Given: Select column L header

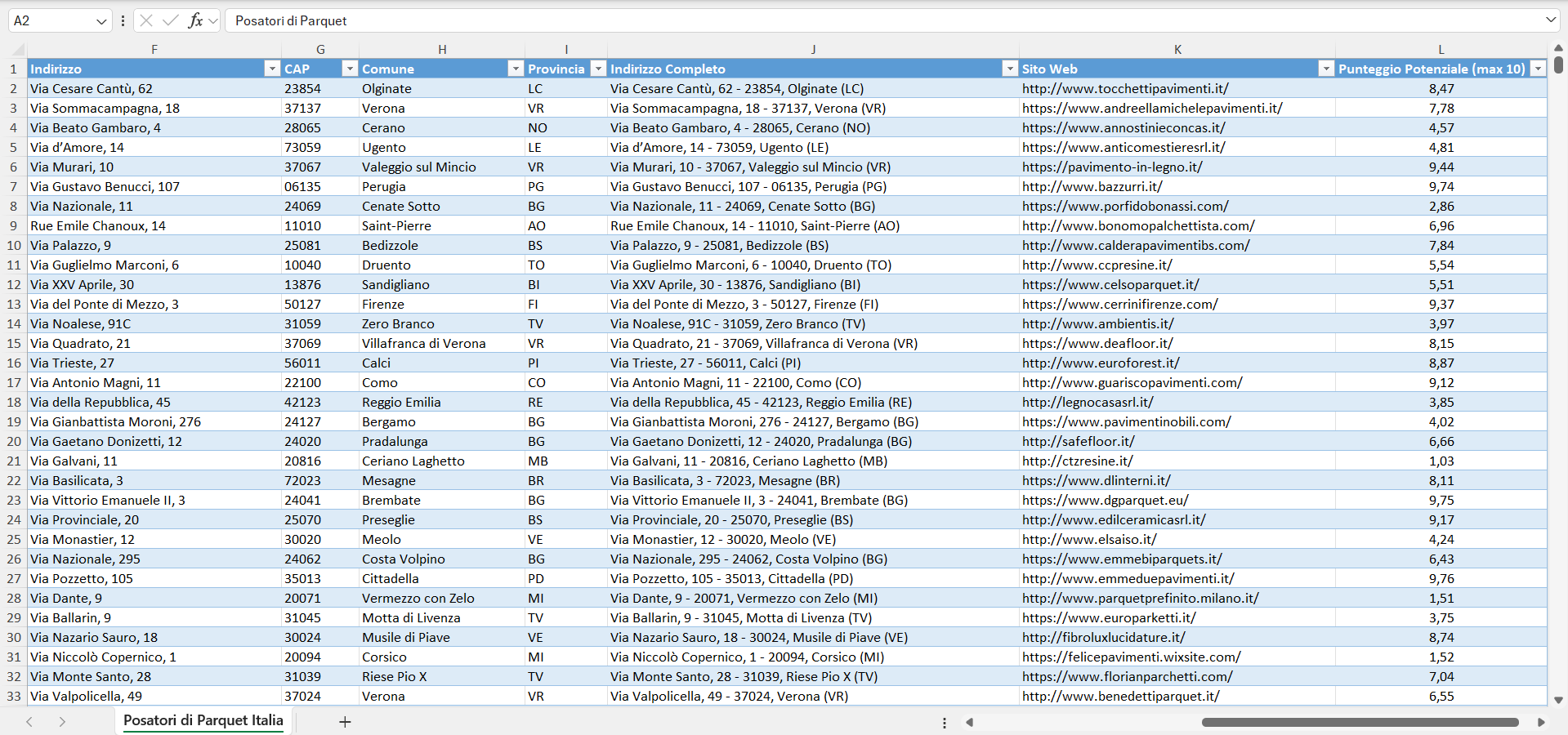Looking at the screenshot, I should pyautogui.click(x=1441, y=50).
